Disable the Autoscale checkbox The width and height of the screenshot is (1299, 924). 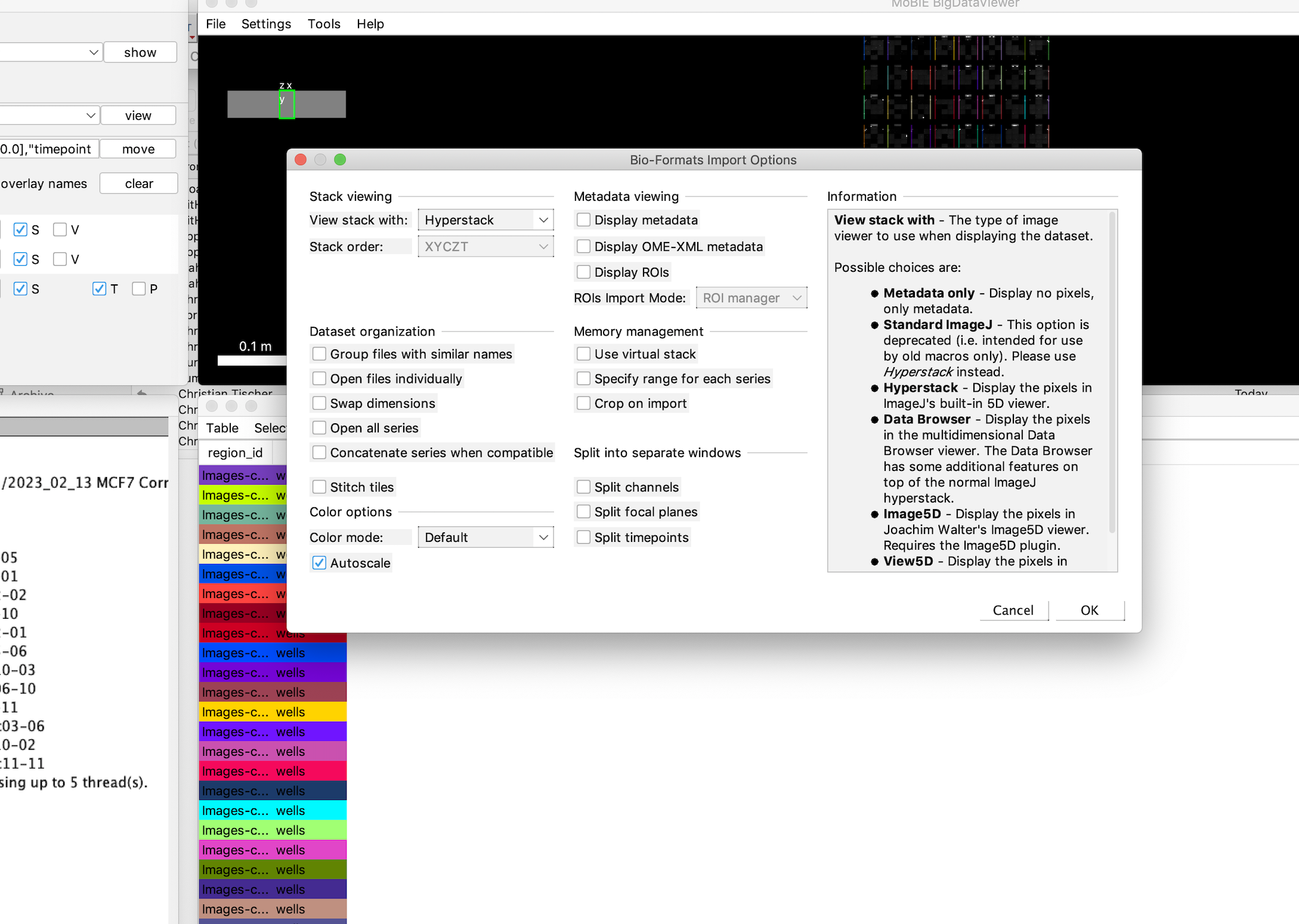(319, 562)
